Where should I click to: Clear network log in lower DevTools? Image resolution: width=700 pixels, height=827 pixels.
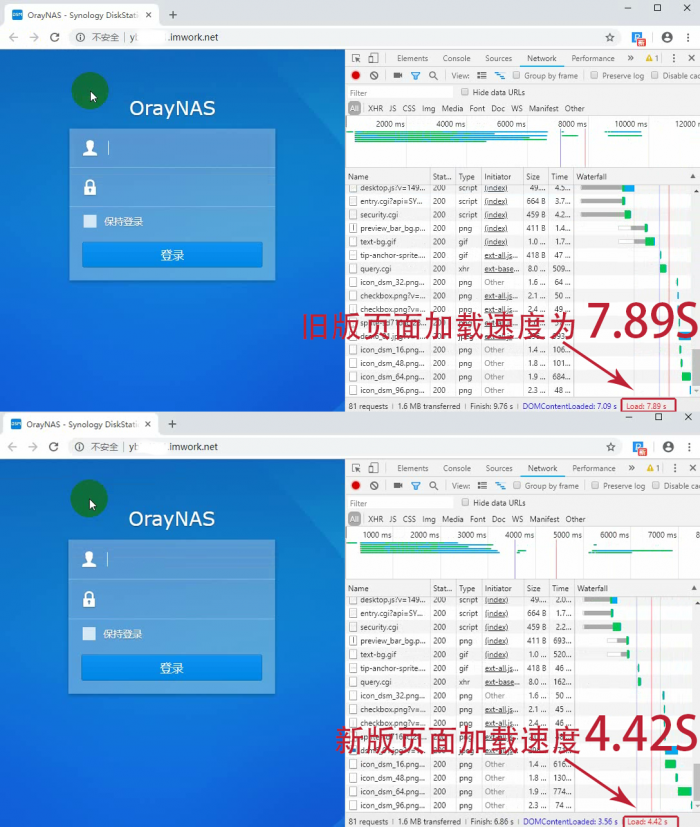coord(374,485)
